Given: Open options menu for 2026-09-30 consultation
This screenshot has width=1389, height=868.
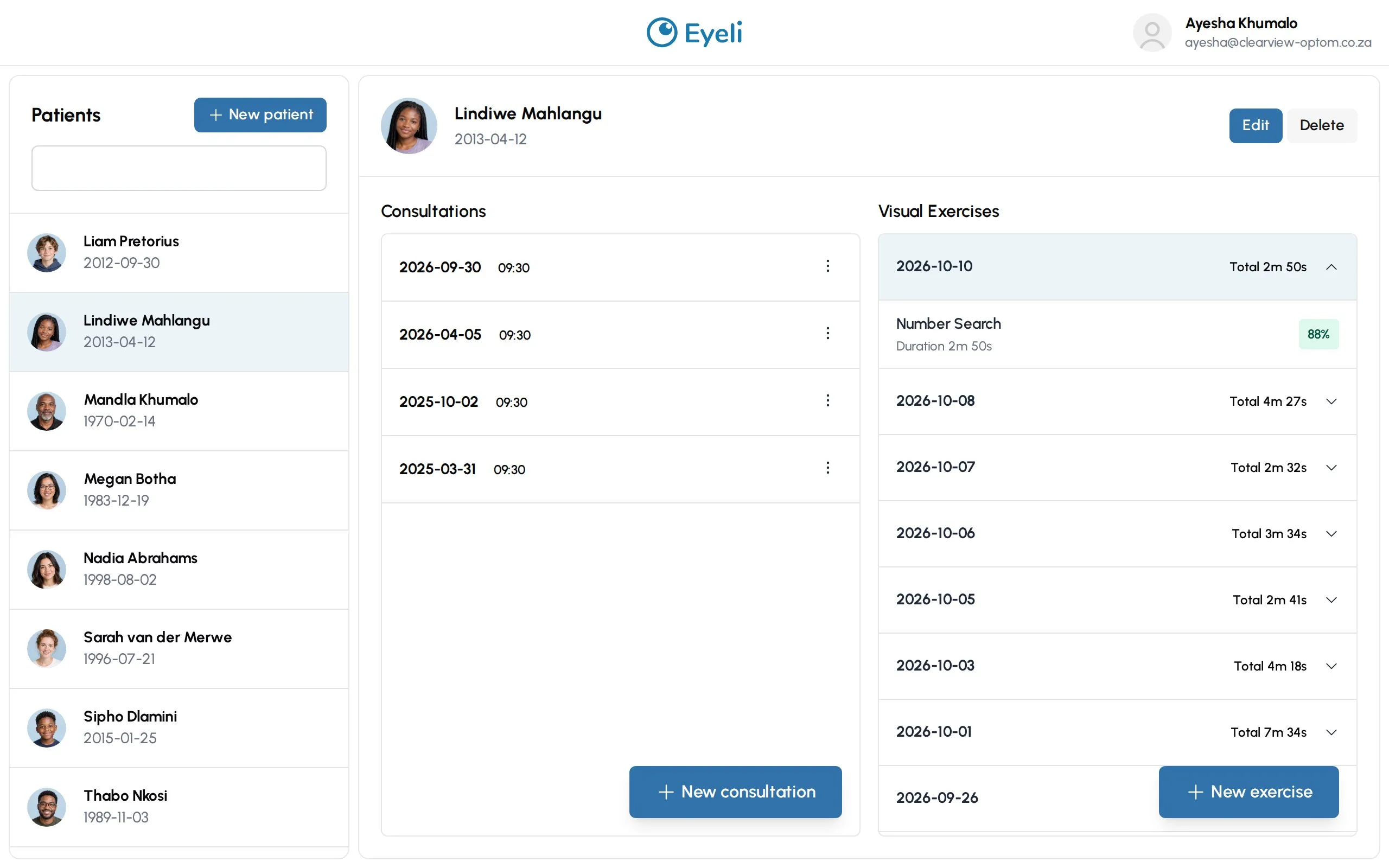Looking at the screenshot, I should (x=827, y=266).
